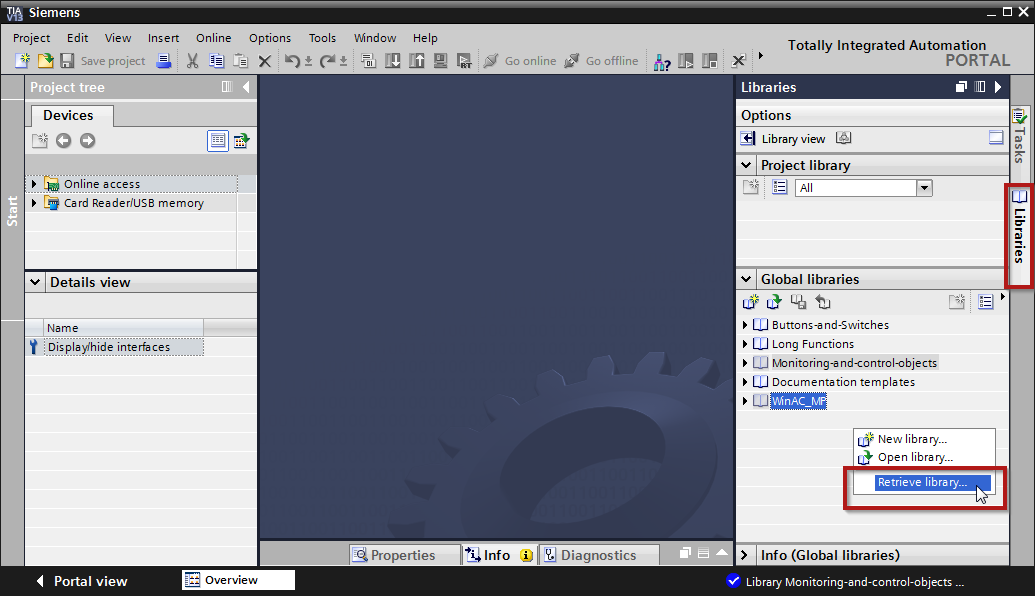Click the Delete X icon in toolbar
1035x596 pixels.
tap(265, 61)
